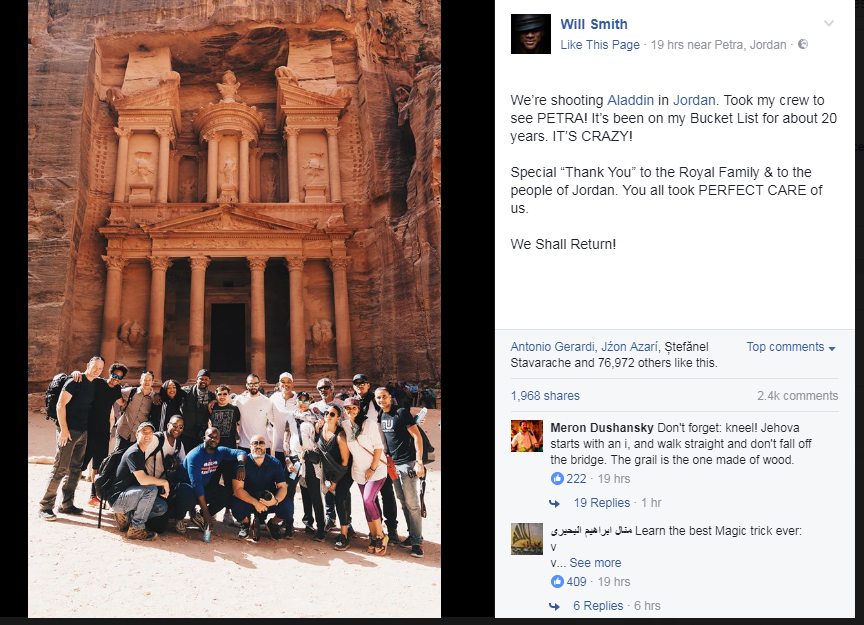
Task: Expand the 19 Replies thread
Action: coord(601,503)
